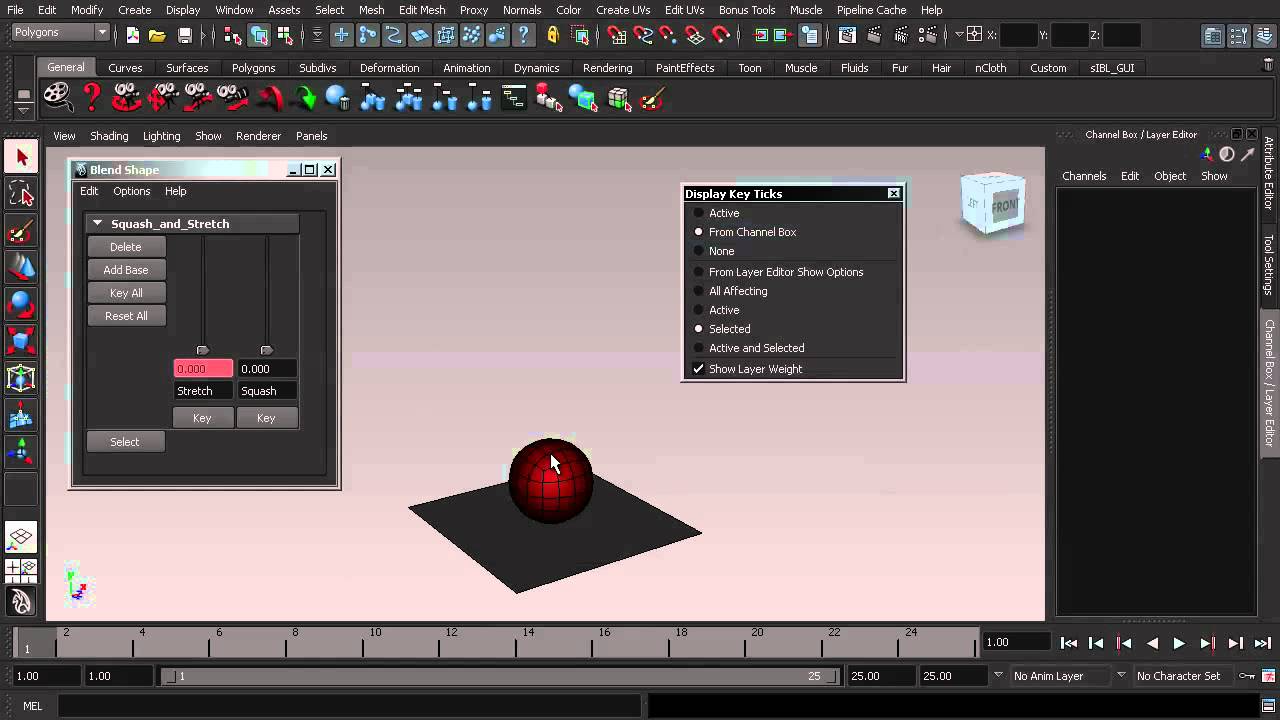The height and width of the screenshot is (720, 1280).
Task: Open the Attribute Editor side tab
Action: (x=1269, y=173)
